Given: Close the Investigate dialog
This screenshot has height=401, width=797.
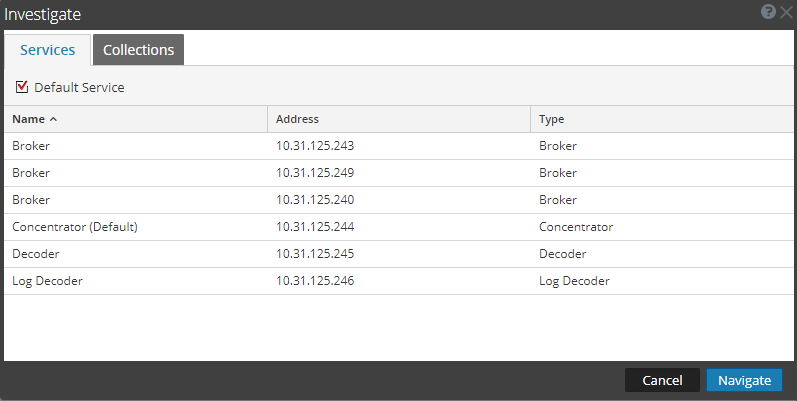Looking at the screenshot, I should pyautogui.click(x=786, y=12).
